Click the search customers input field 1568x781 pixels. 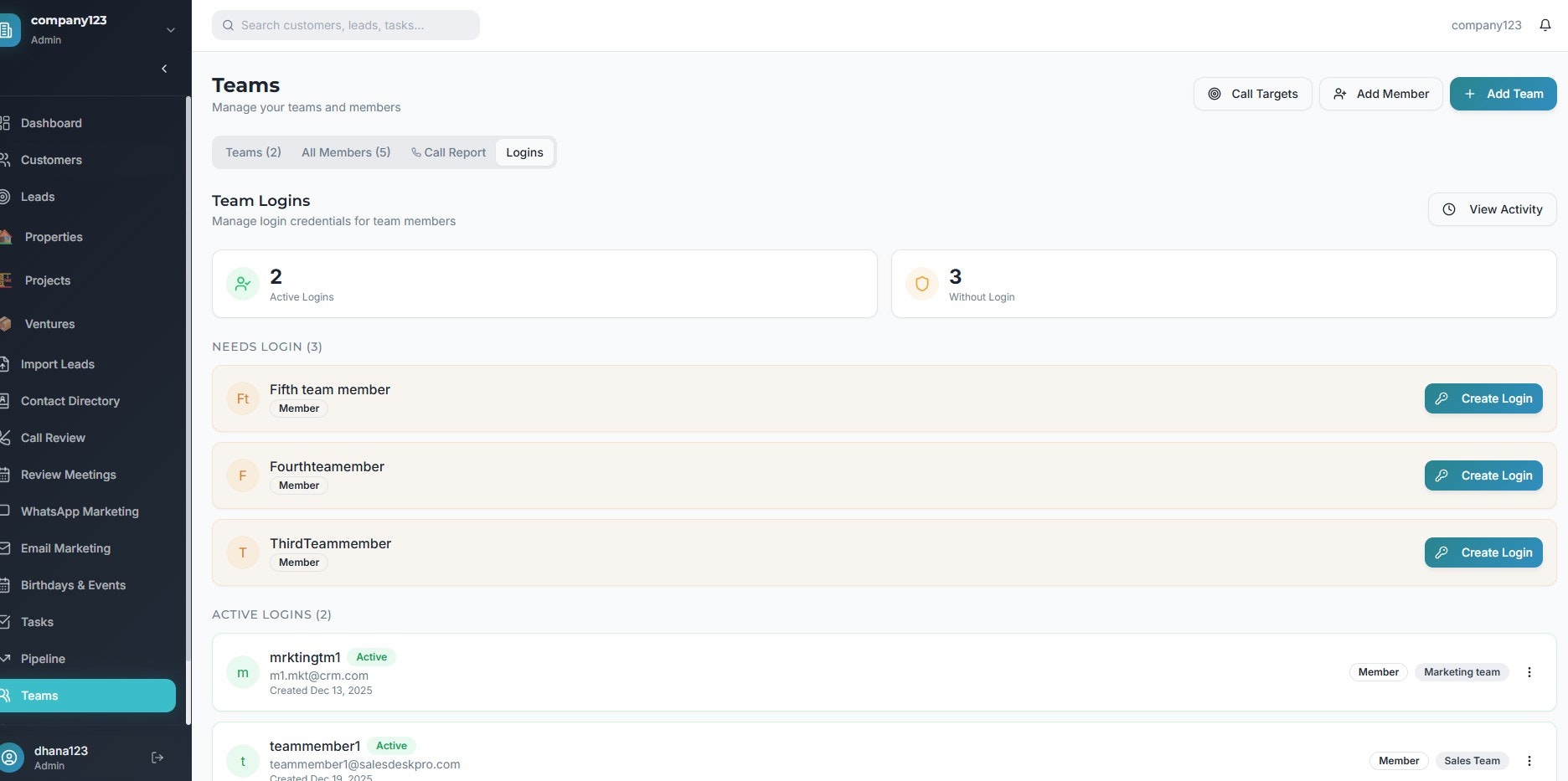(x=345, y=25)
